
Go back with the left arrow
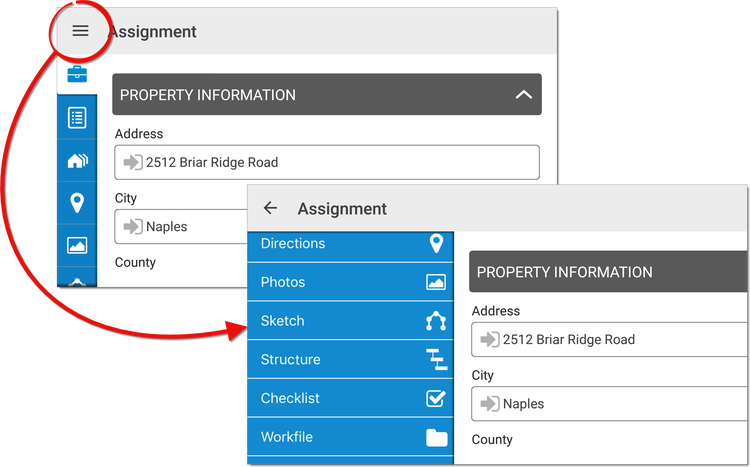click(x=270, y=208)
